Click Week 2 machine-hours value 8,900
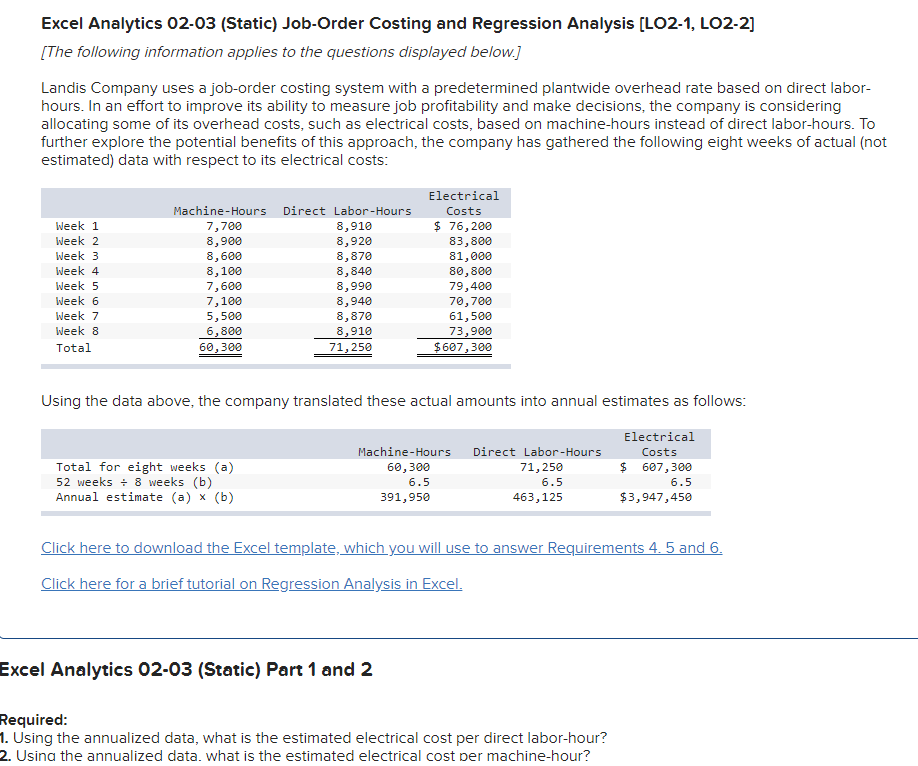 [224, 241]
